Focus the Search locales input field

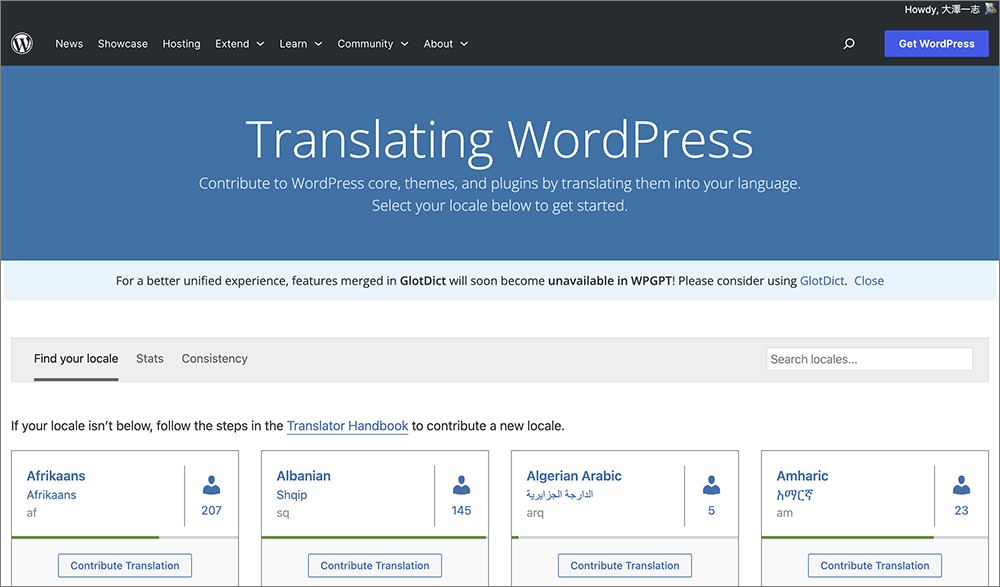tap(869, 359)
